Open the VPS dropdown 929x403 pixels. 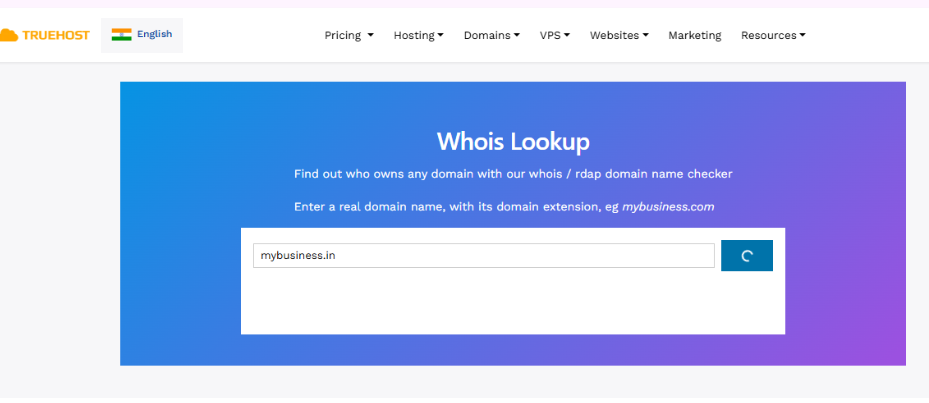point(555,35)
